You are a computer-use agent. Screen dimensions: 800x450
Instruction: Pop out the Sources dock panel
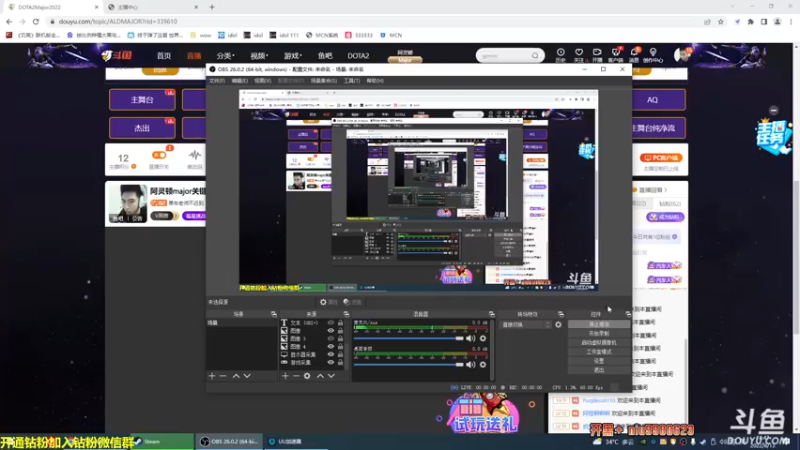[x=346, y=314]
